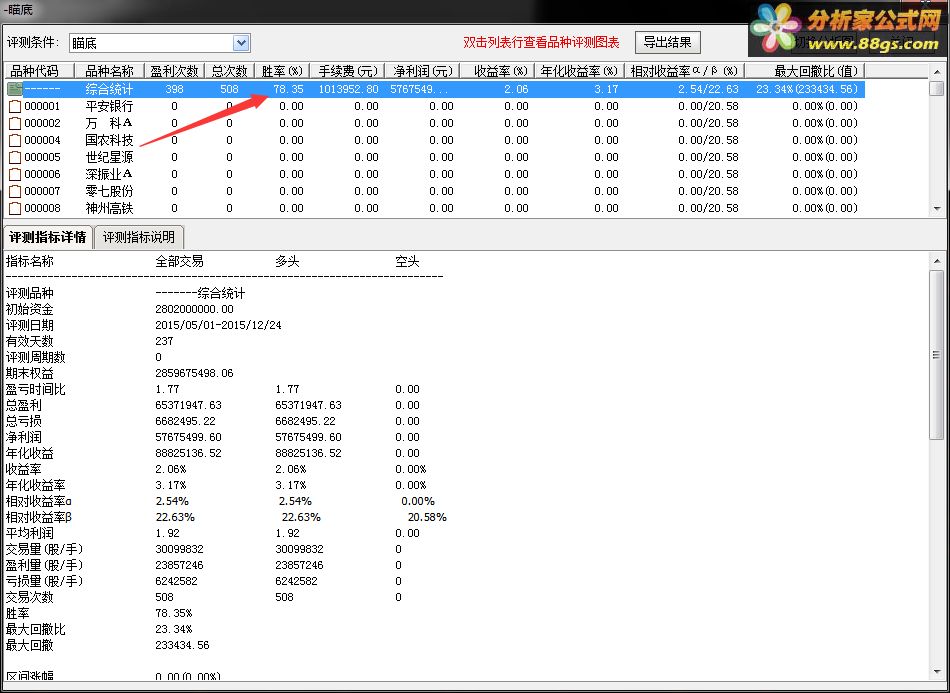
Task: Click the document icon beside 000001
Action: click(x=15, y=107)
